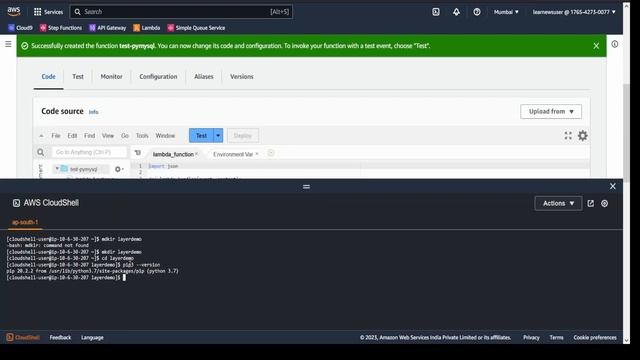
Task: Open the Services grid menu
Action: click(48, 12)
